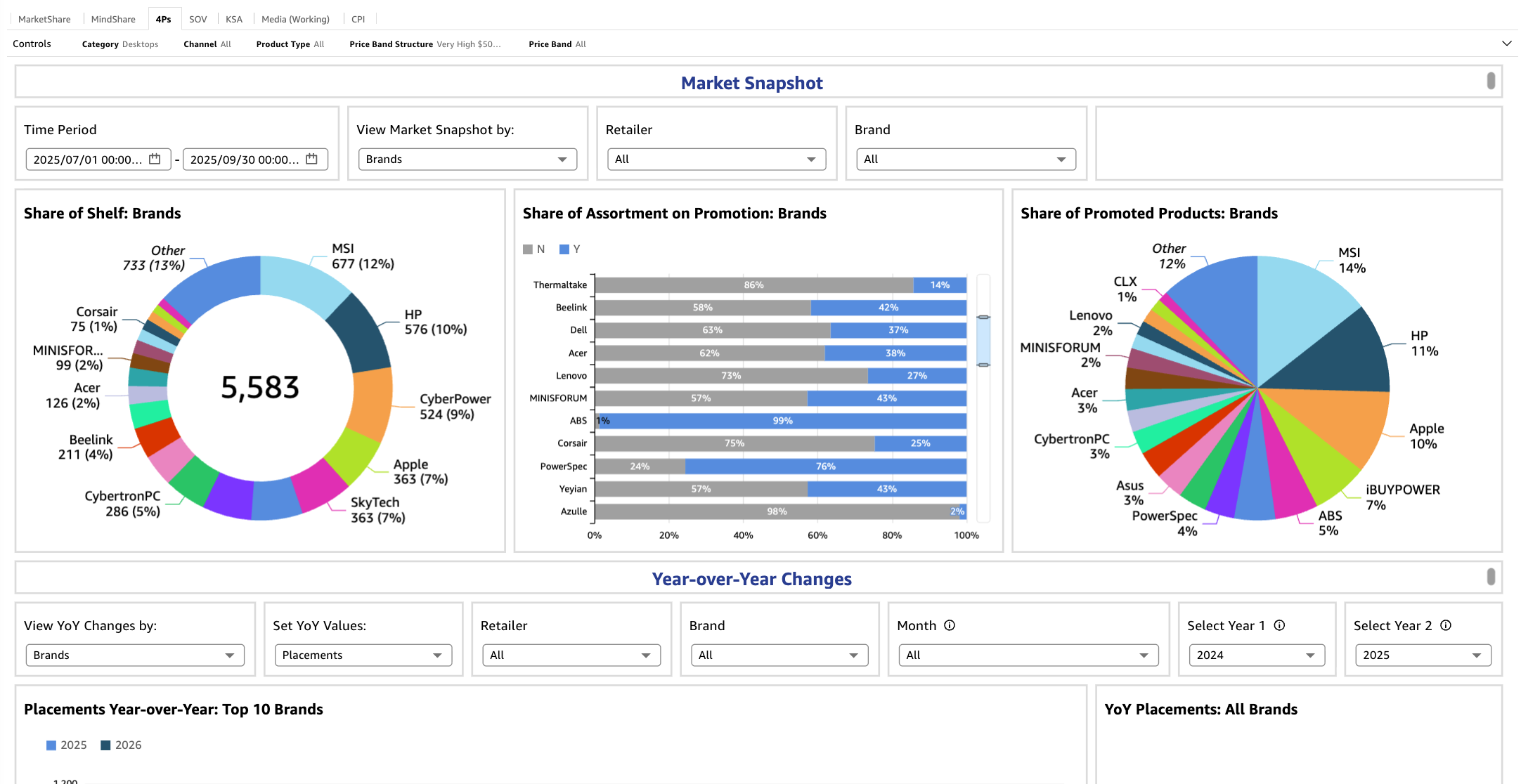Click the info icon next to Month
The width and height of the screenshot is (1521, 784).
pyautogui.click(x=950, y=625)
